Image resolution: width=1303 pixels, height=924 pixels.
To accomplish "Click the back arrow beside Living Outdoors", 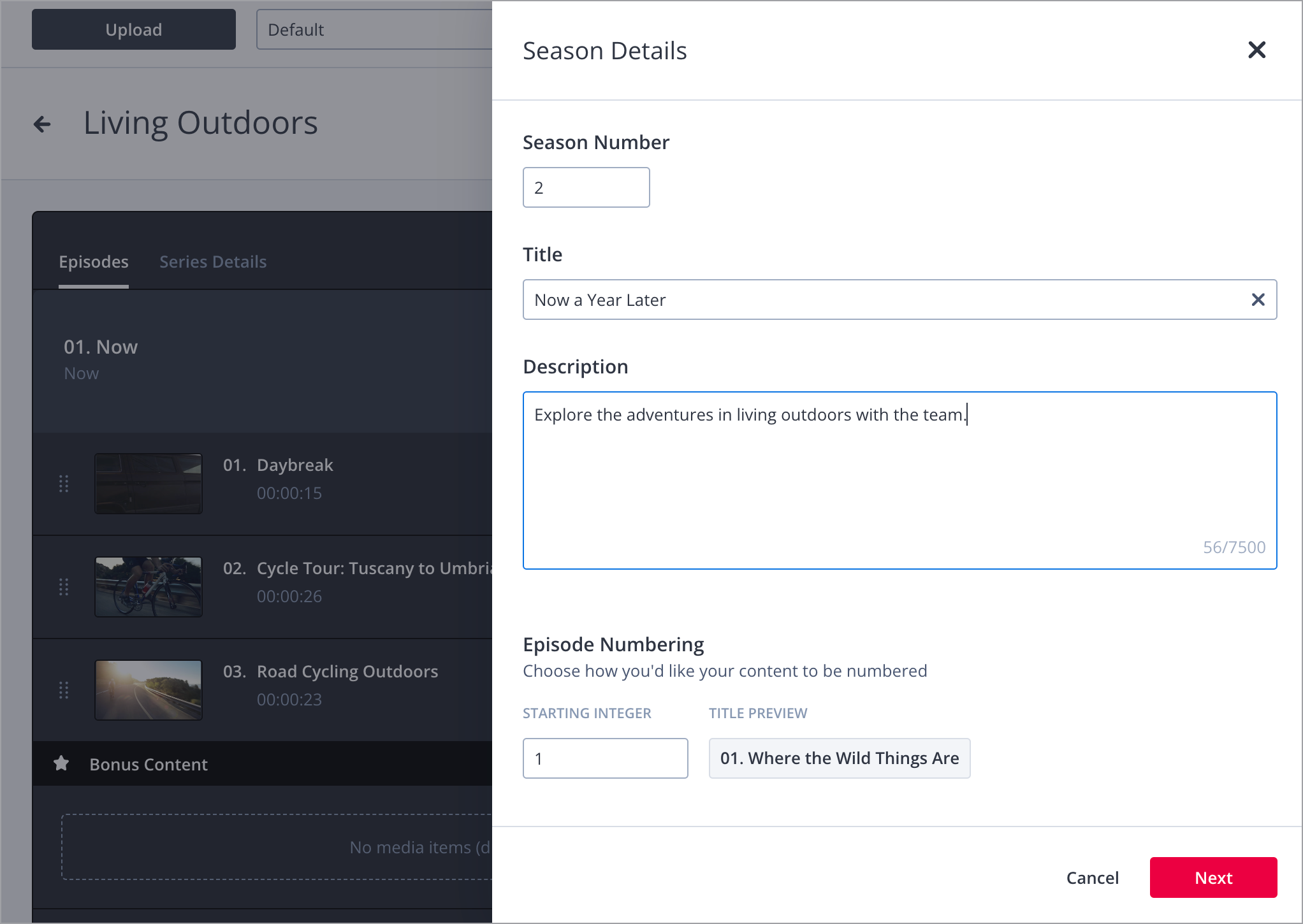I will click(42, 124).
